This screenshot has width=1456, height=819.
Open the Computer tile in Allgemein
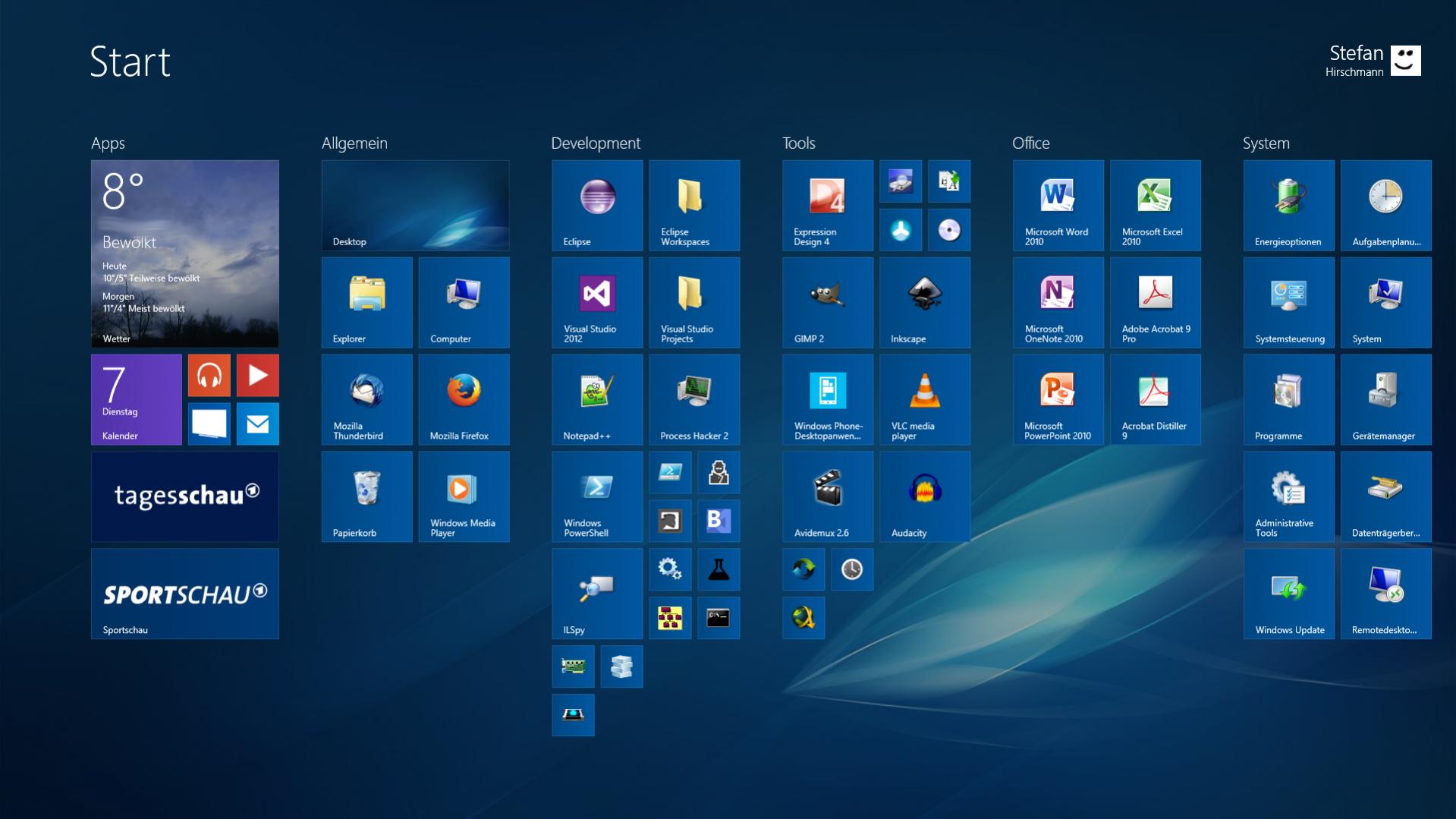coord(464,302)
